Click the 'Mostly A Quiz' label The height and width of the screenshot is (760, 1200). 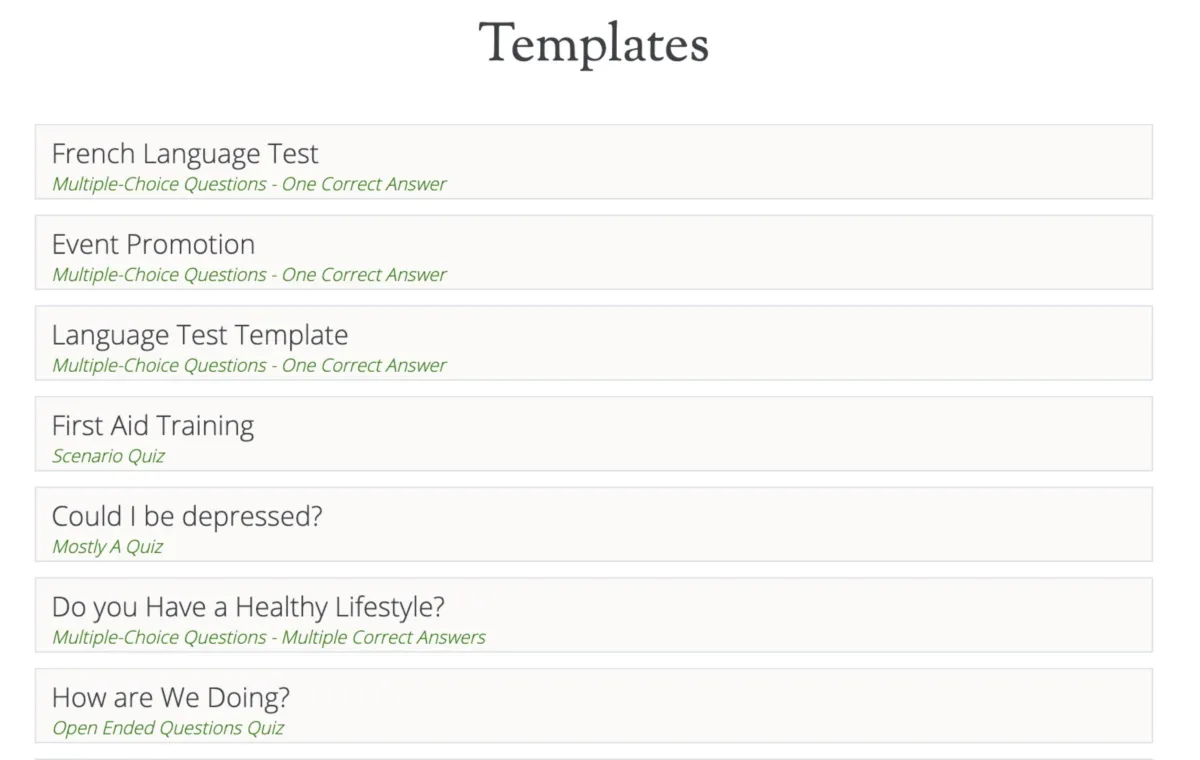click(x=107, y=547)
